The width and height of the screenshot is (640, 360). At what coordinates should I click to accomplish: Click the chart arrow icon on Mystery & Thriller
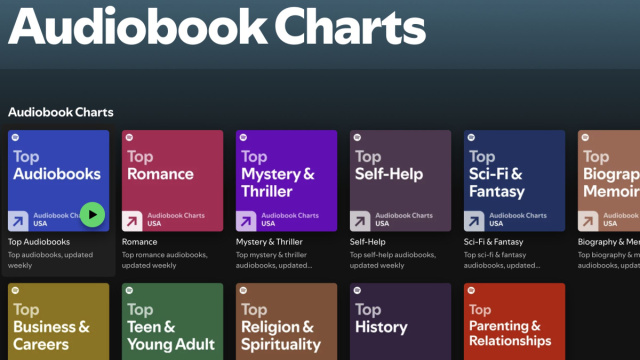(246, 221)
